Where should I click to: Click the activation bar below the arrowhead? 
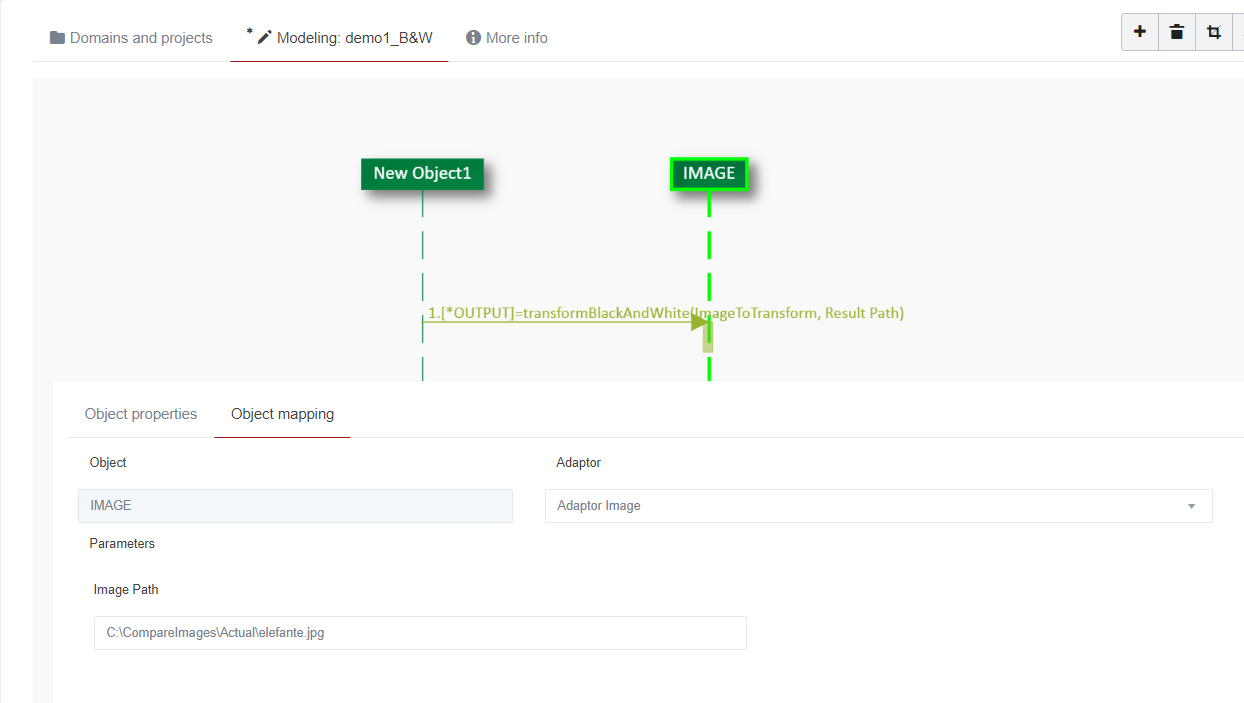click(708, 341)
